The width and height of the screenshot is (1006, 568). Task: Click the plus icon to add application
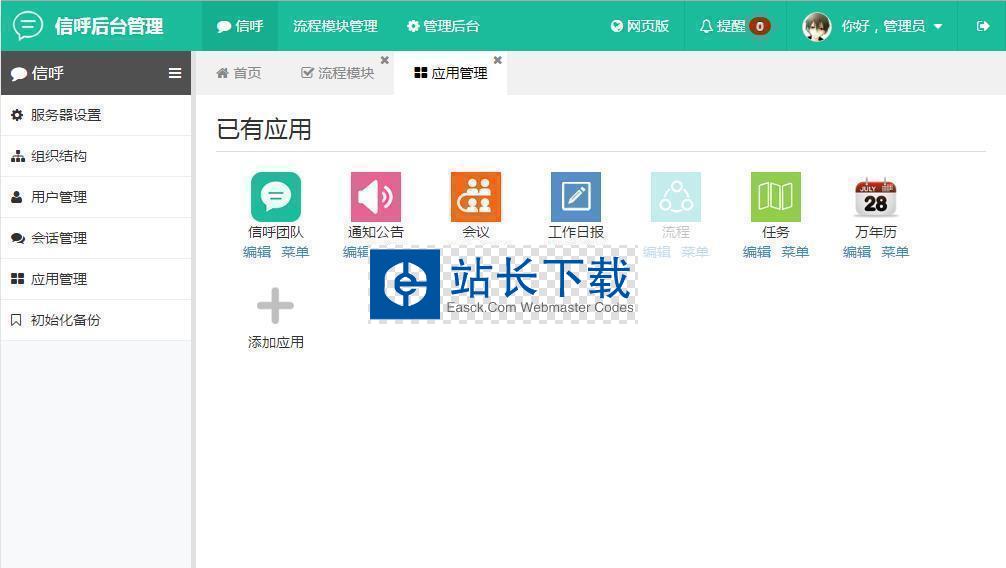click(275, 306)
